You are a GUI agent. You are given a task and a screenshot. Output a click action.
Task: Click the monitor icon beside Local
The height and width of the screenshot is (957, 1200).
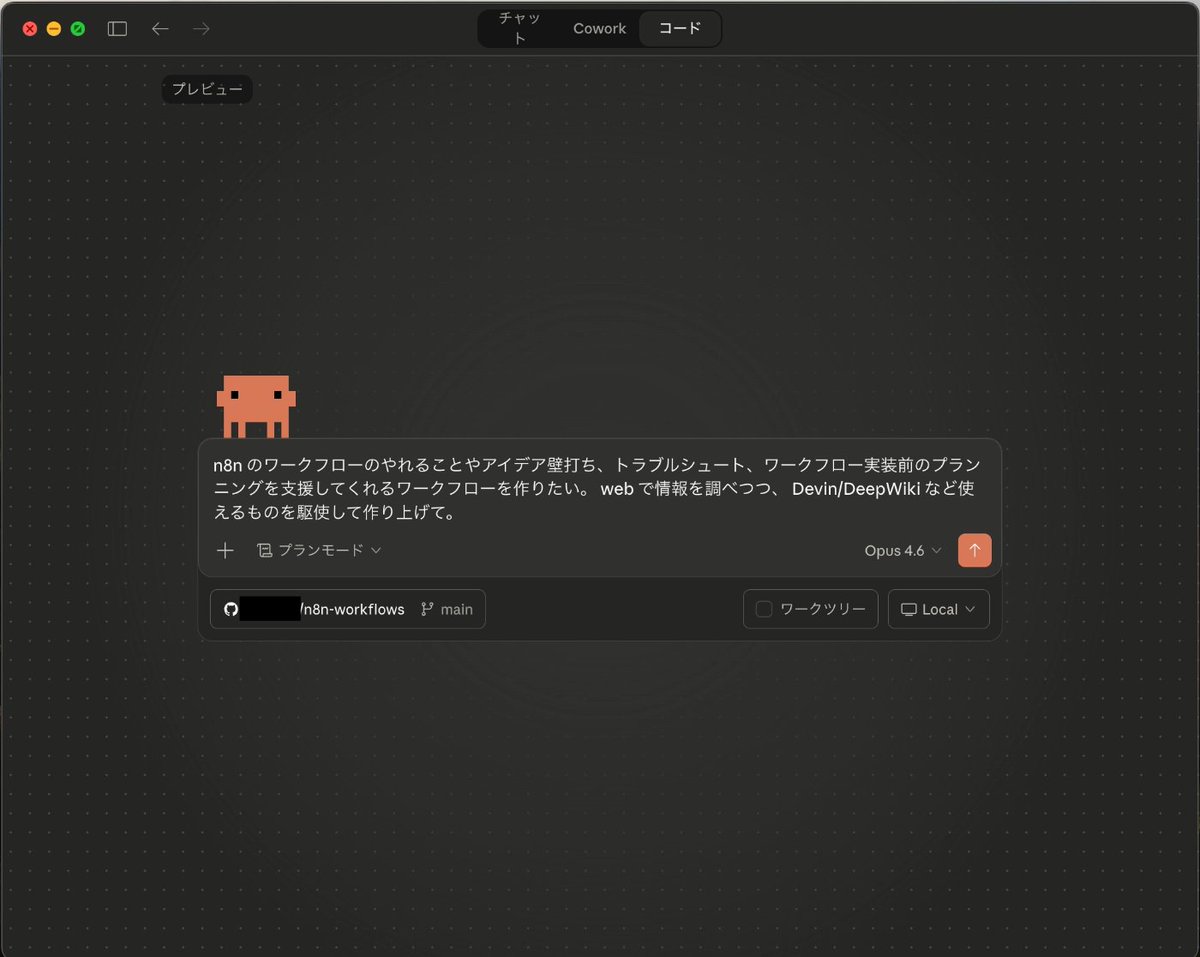tap(908, 609)
